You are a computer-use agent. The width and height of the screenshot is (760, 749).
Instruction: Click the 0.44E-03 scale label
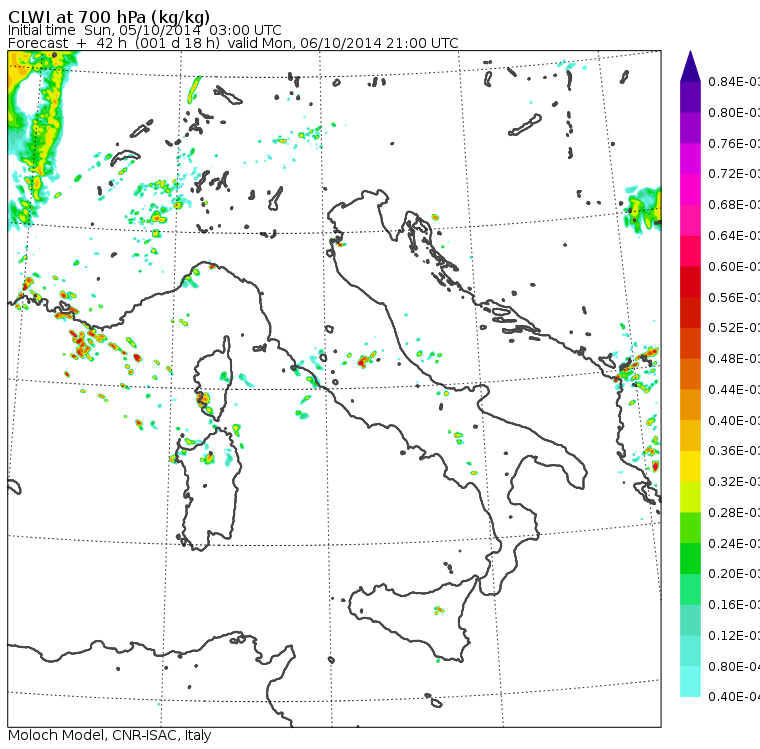pyautogui.click(x=734, y=390)
